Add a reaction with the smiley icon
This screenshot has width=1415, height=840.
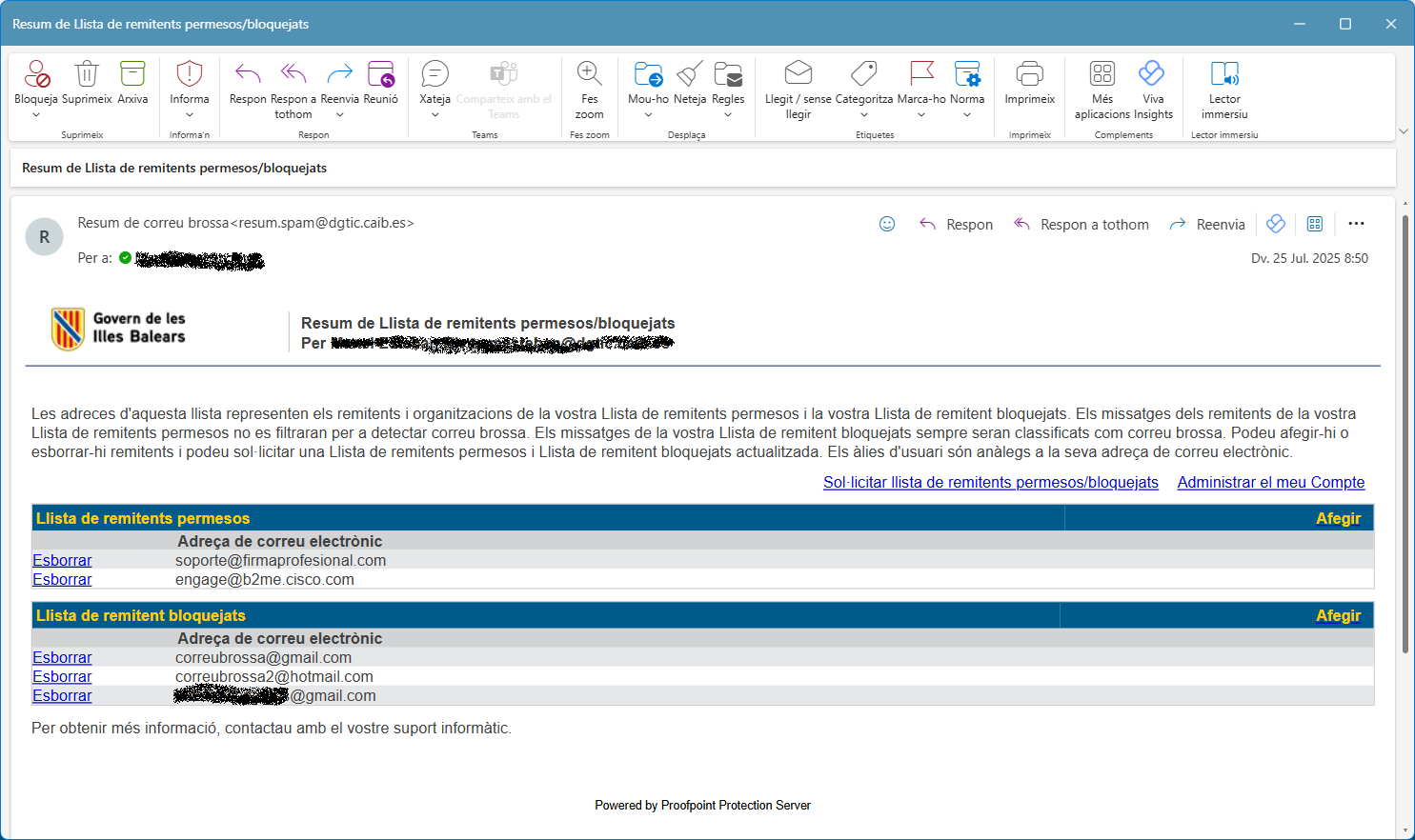[887, 224]
